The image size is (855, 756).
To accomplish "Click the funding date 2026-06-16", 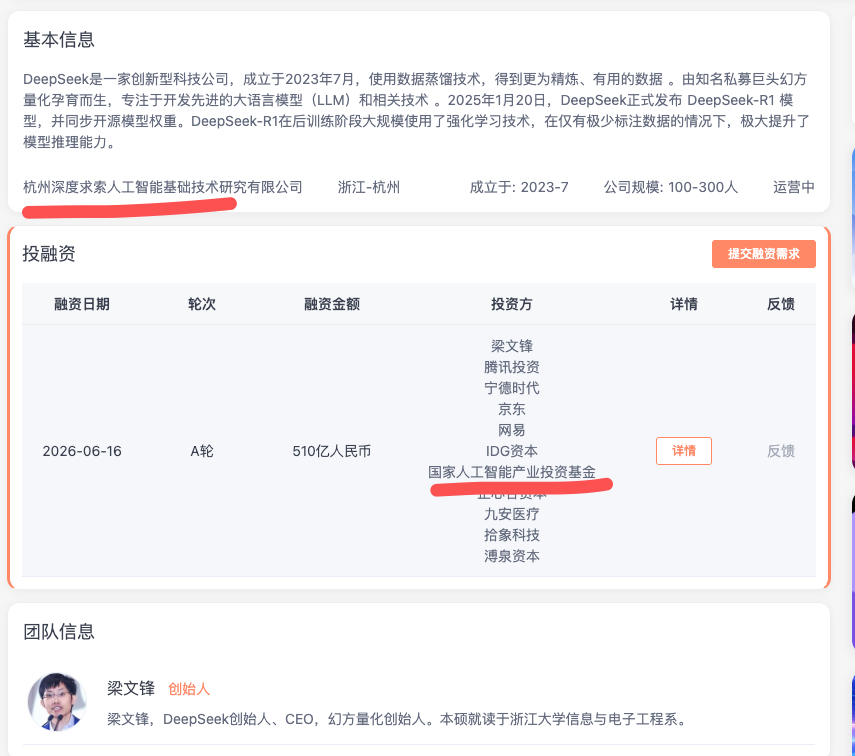I will (x=82, y=451).
